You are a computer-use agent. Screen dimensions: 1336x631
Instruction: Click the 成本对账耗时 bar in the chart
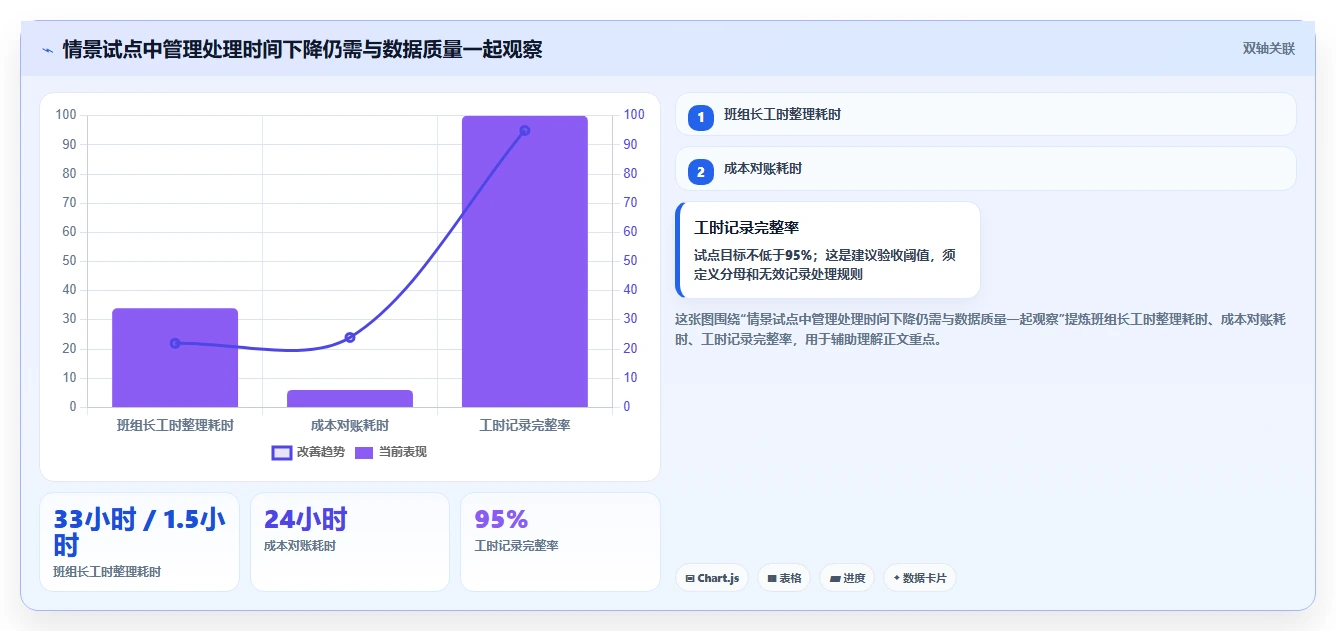350,399
